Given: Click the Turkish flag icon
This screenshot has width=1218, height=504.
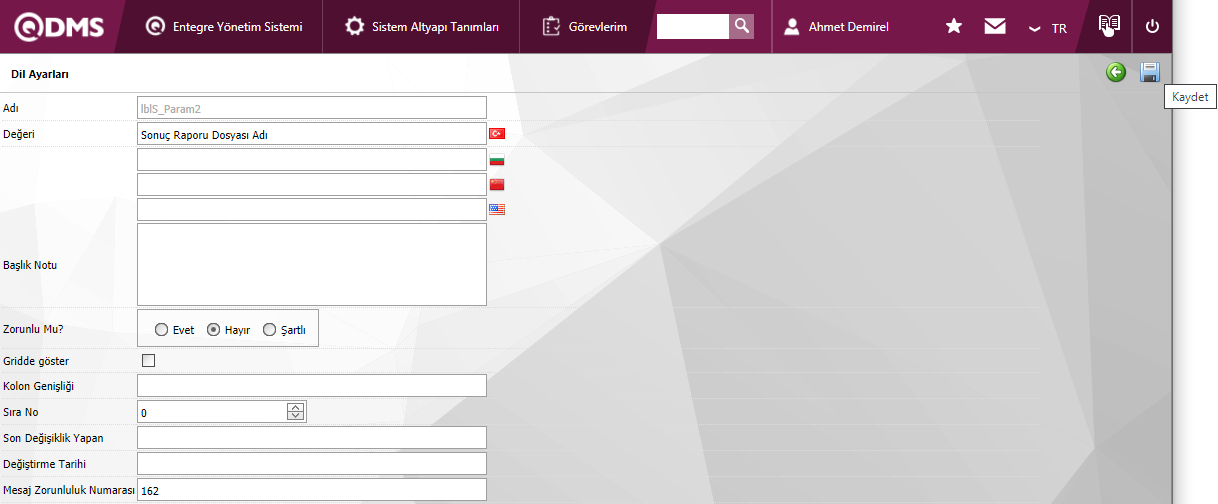Looking at the screenshot, I should [497, 134].
